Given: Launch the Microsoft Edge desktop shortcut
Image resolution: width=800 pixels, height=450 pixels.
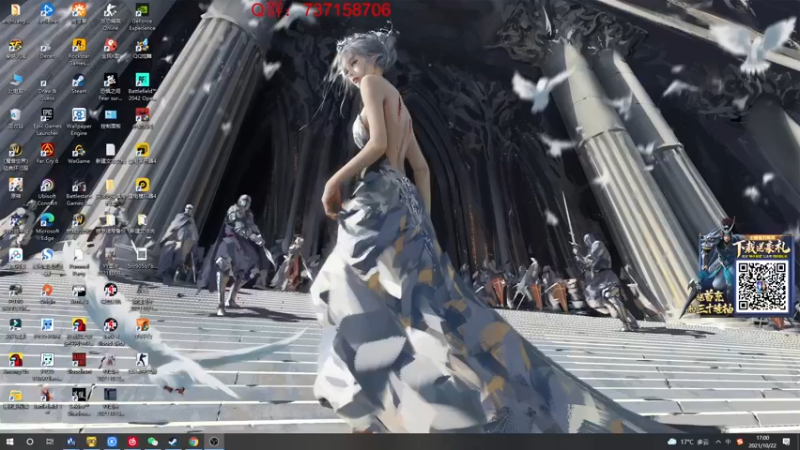Looking at the screenshot, I should click(47, 226).
